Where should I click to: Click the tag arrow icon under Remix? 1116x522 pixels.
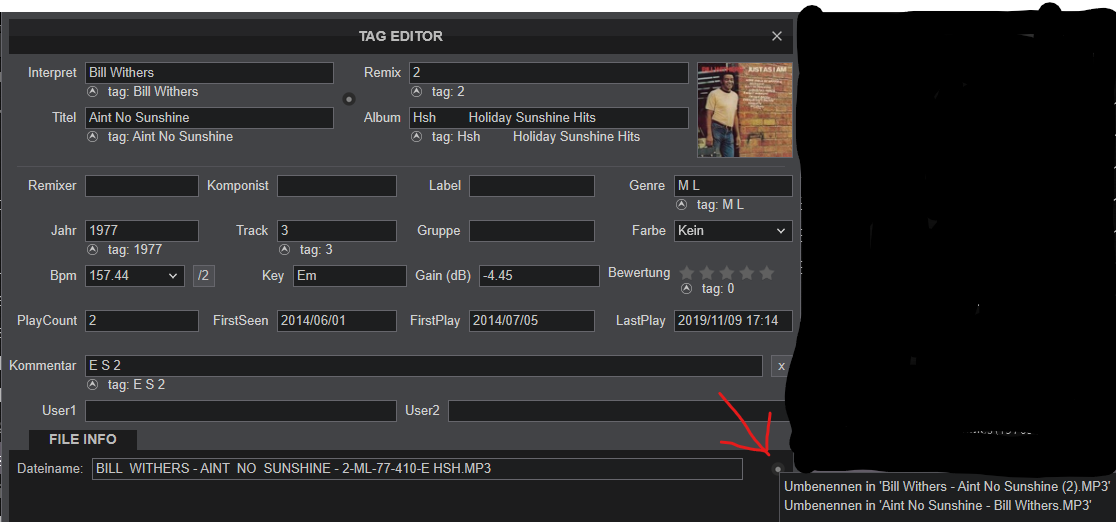pos(416,92)
